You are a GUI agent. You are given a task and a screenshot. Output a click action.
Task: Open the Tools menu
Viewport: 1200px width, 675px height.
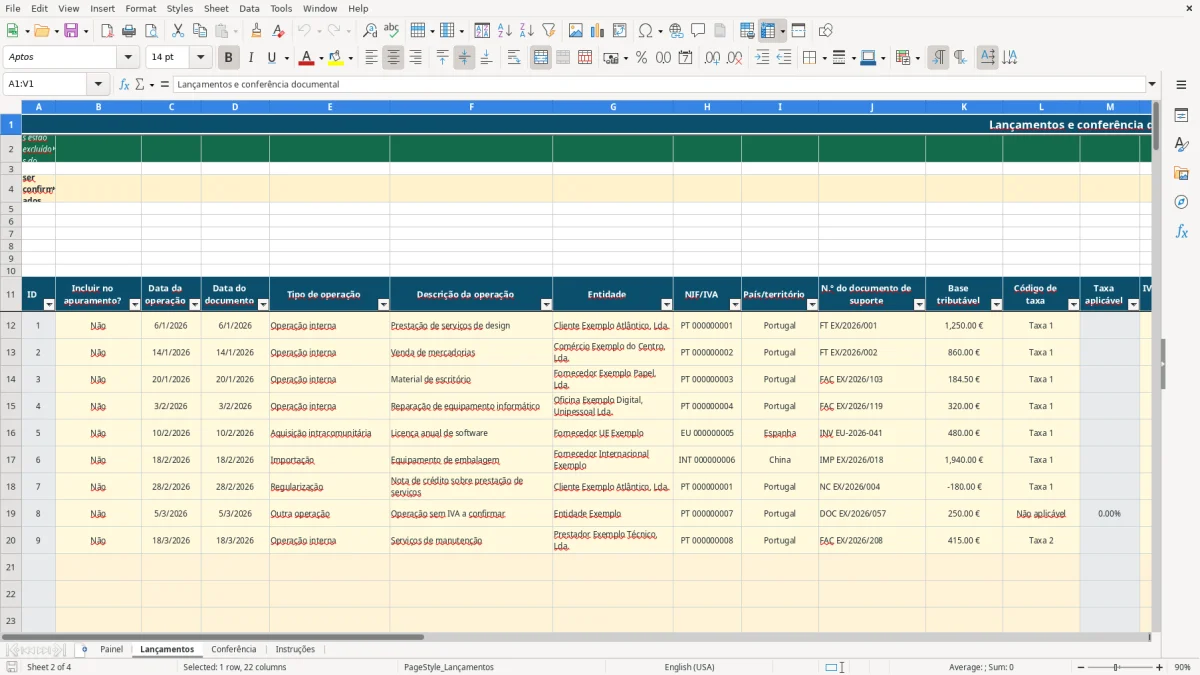(282, 8)
